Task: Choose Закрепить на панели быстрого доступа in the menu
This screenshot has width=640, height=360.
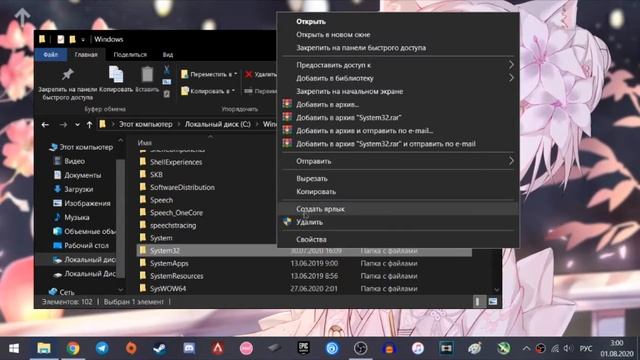Action: tap(398, 48)
